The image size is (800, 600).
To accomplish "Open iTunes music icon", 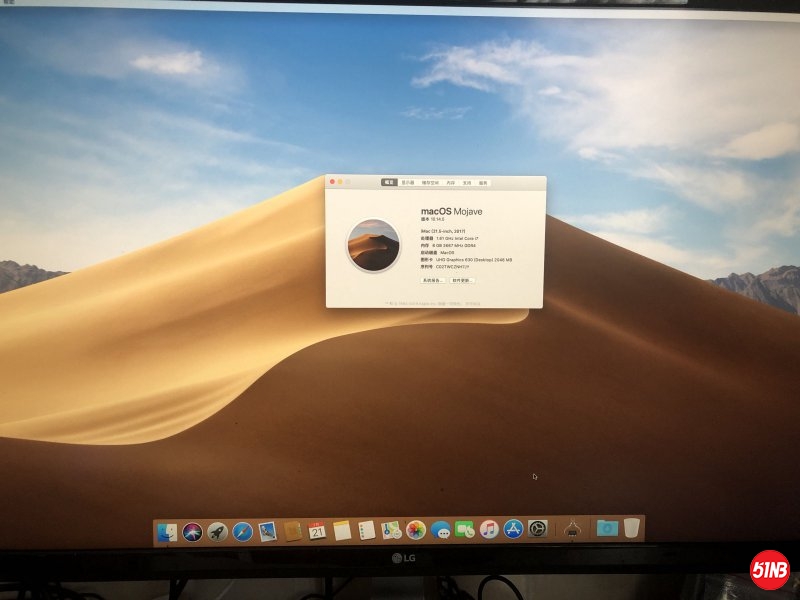I will [x=489, y=529].
